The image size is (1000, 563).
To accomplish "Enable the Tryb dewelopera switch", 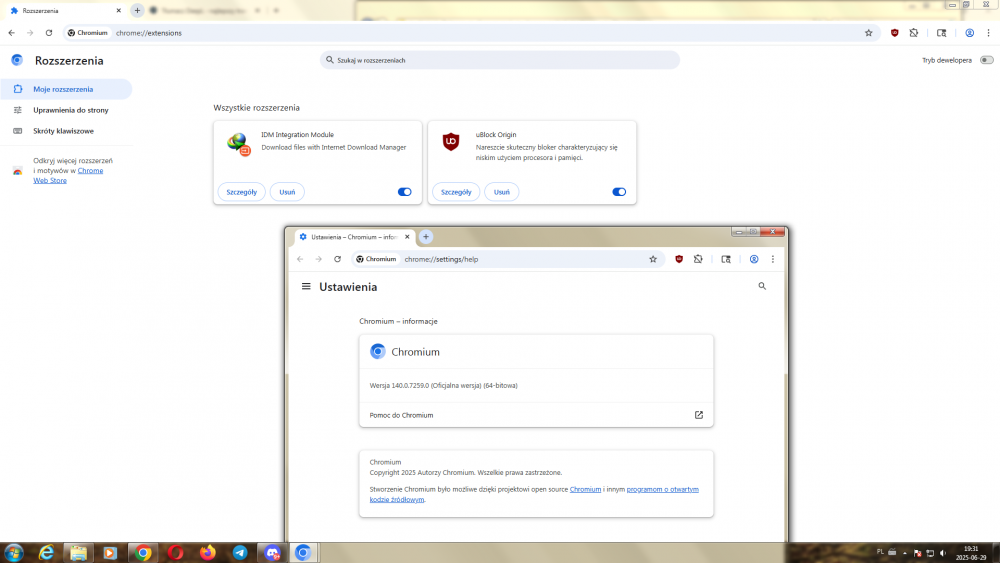I will pyautogui.click(x=986, y=61).
